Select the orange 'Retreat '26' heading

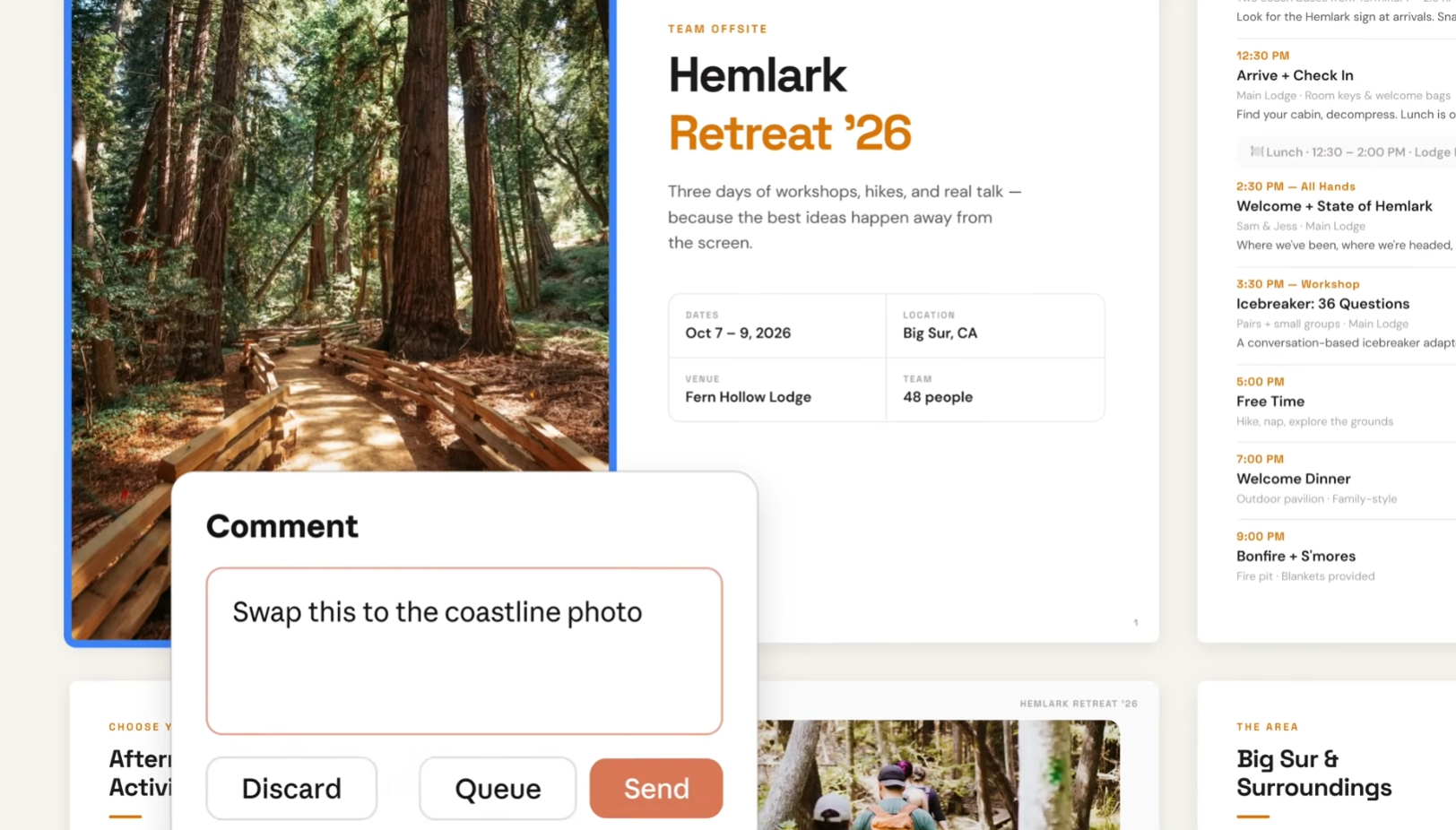click(x=790, y=133)
